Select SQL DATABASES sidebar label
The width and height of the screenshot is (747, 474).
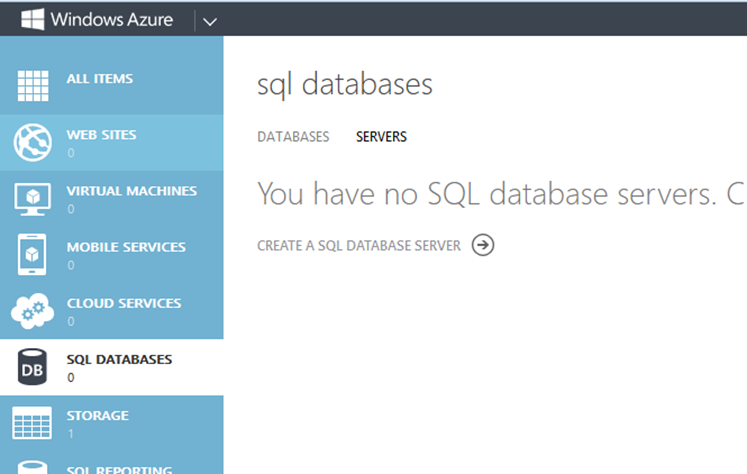119,360
